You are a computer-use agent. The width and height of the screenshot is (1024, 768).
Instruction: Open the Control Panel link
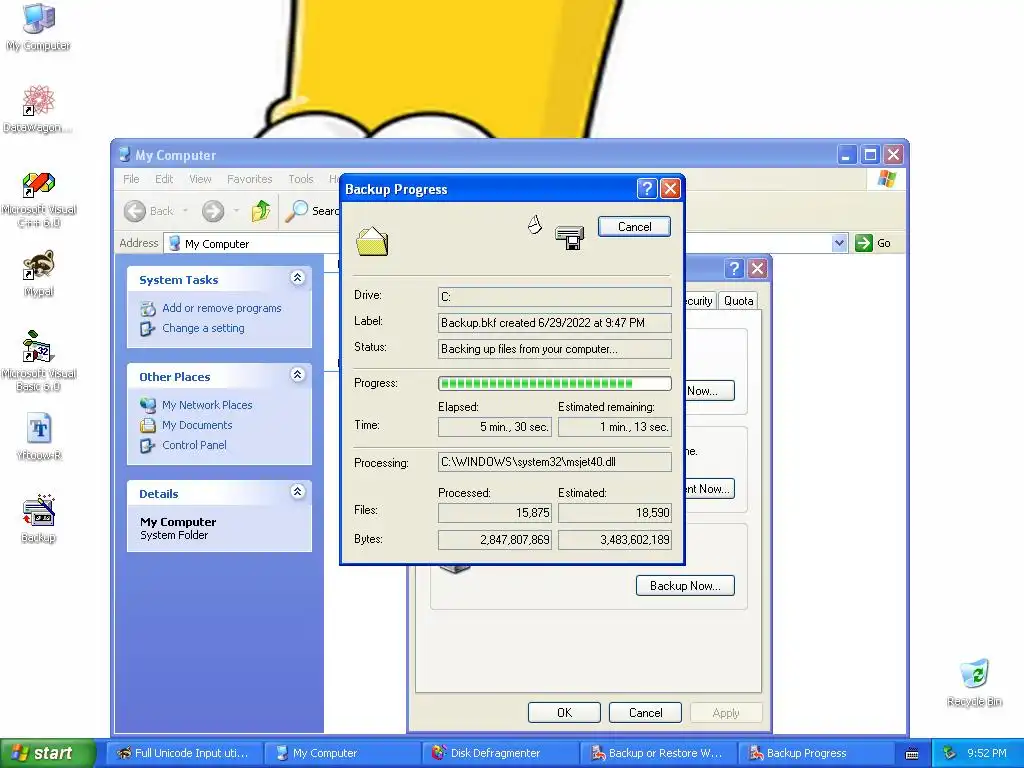point(194,445)
